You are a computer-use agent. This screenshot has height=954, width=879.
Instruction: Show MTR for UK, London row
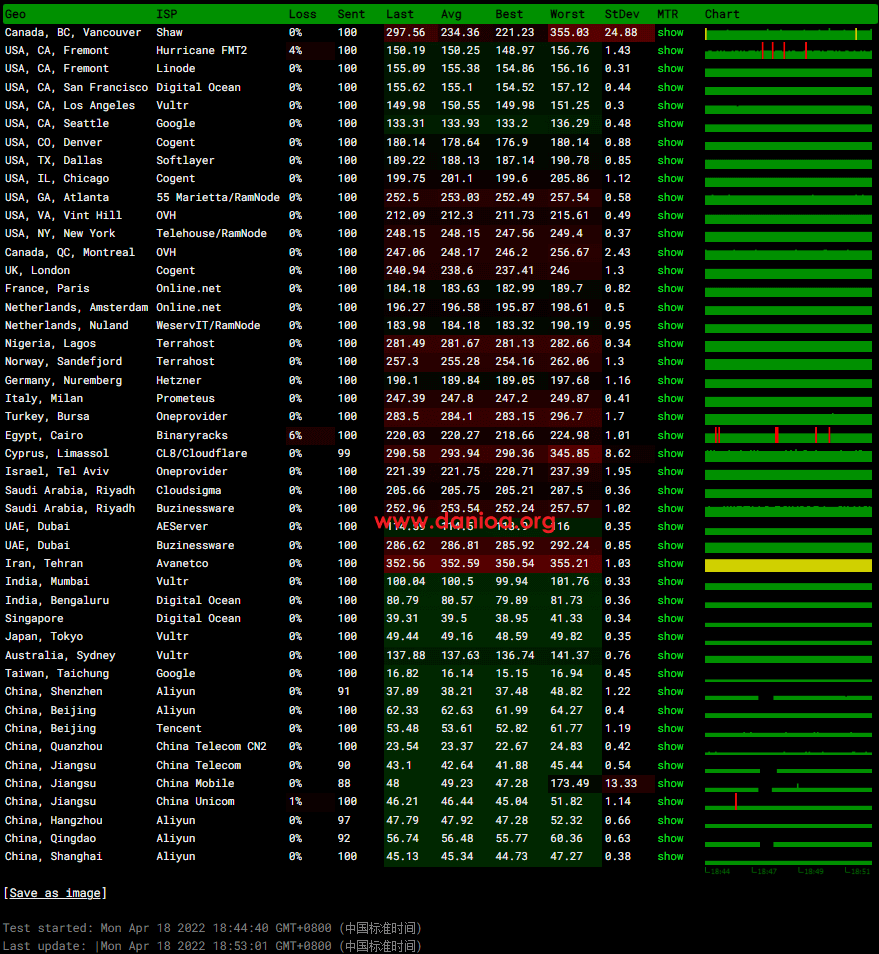tap(670, 270)
